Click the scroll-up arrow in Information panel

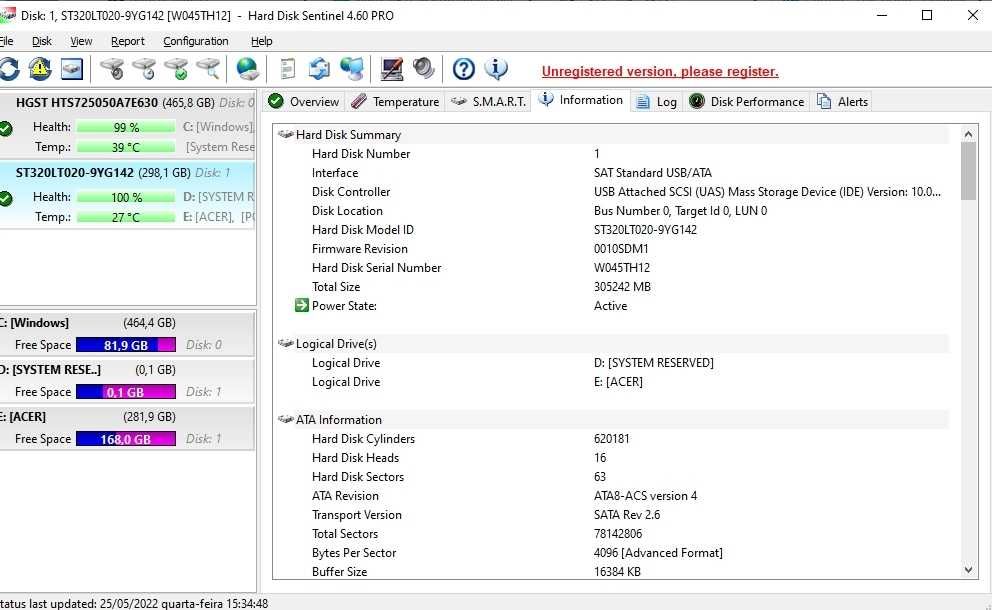pyautogui.click(x=968, y=134)
